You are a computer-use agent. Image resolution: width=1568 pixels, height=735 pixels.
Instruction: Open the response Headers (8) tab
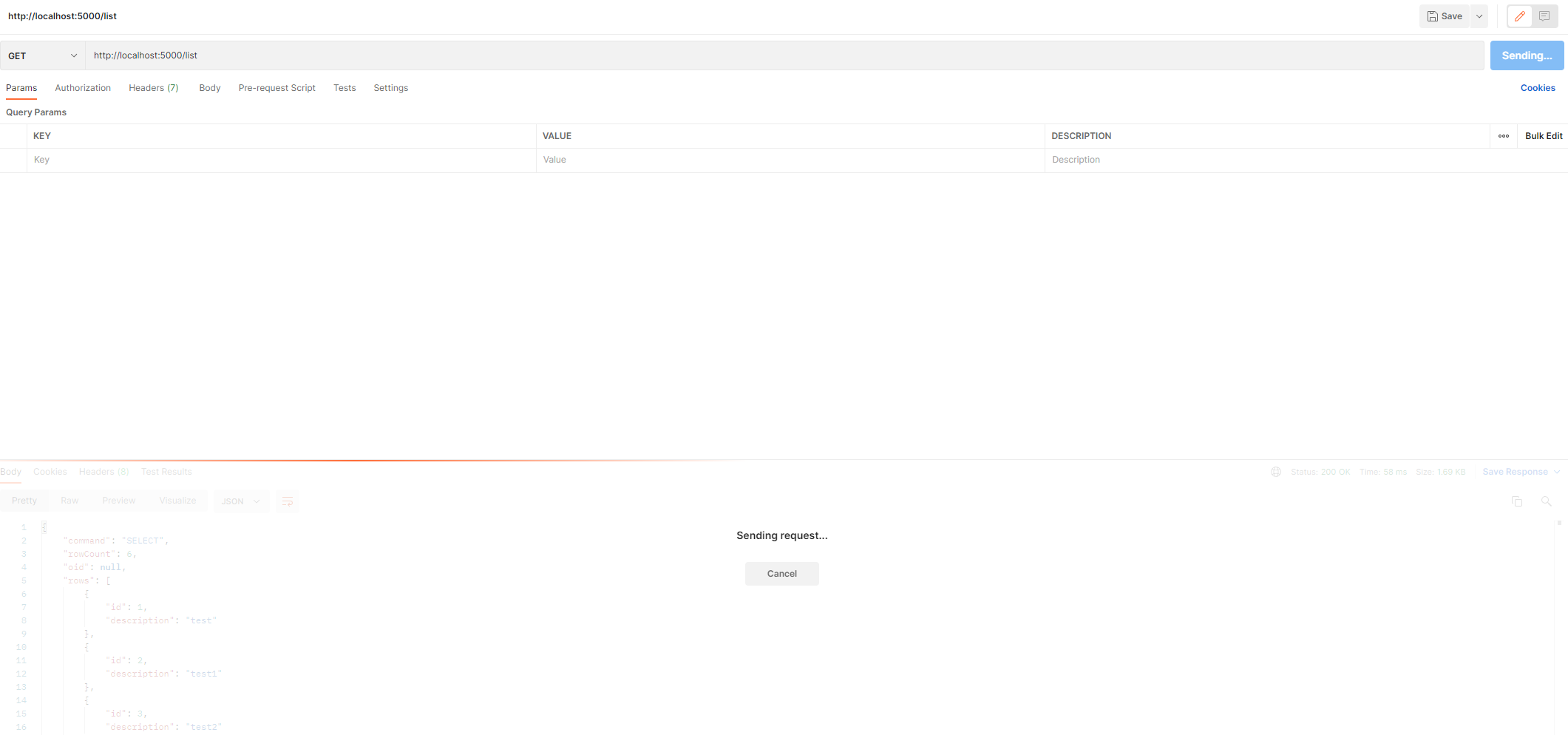(104, 472)
